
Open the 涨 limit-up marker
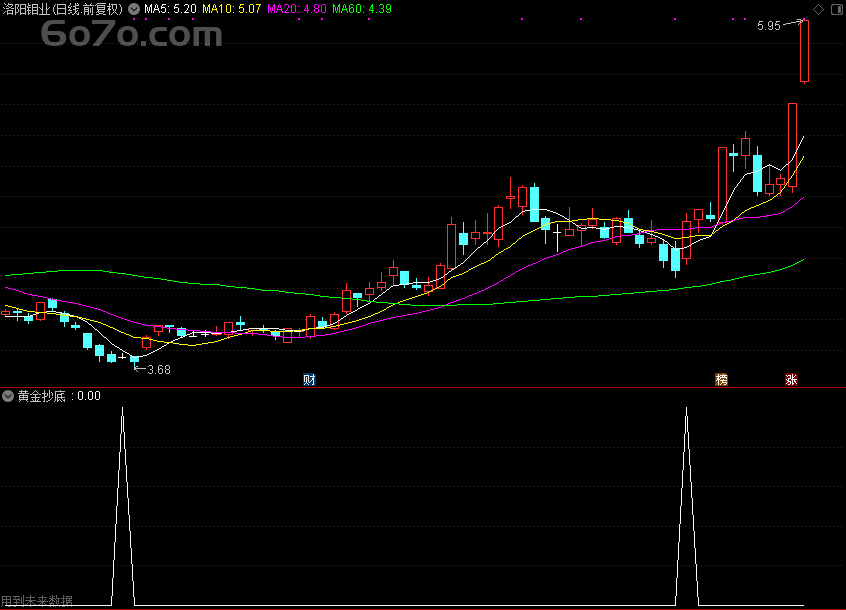(792, 380)
